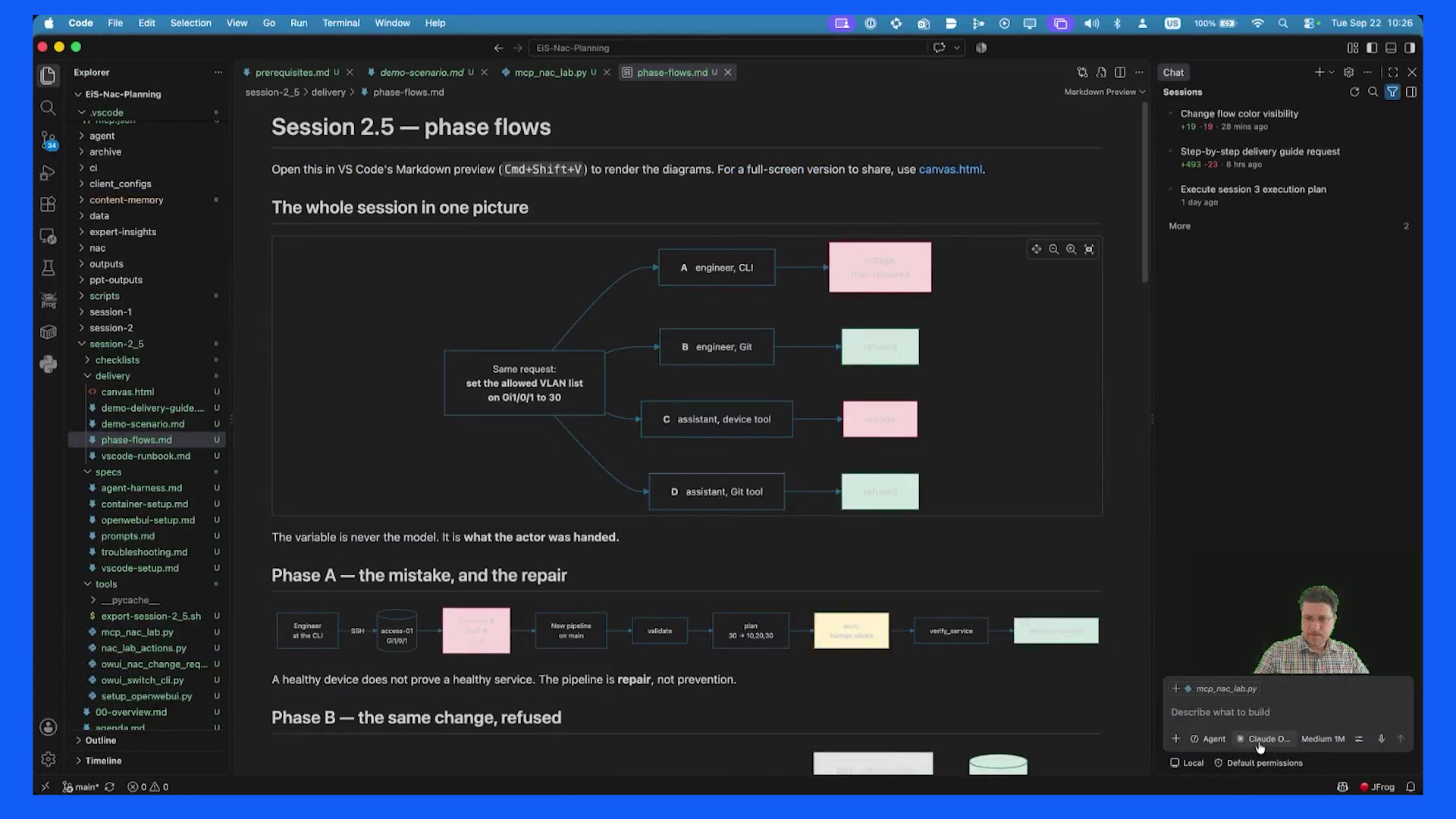The height and width of the screenshot is (819, 1456).
Task: Open the Search view in activity bar
Action: (48, 108)
